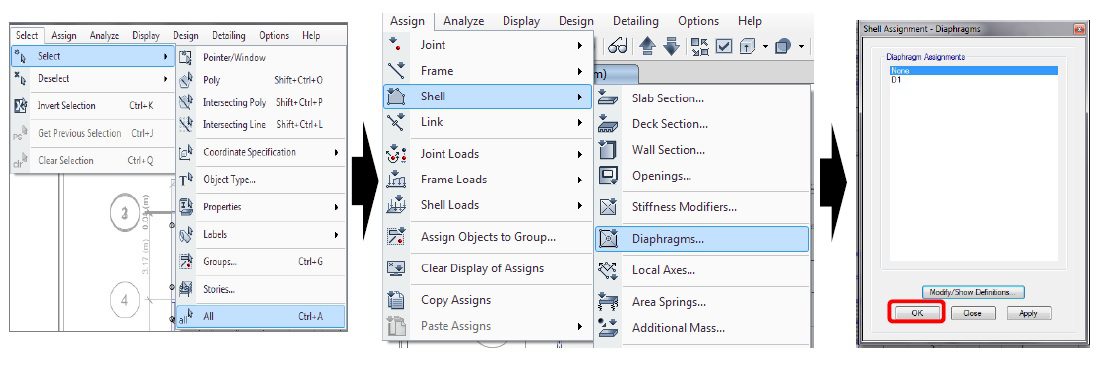
Task: Click the Groups icon in Select submenu
Action: [186, 262]
